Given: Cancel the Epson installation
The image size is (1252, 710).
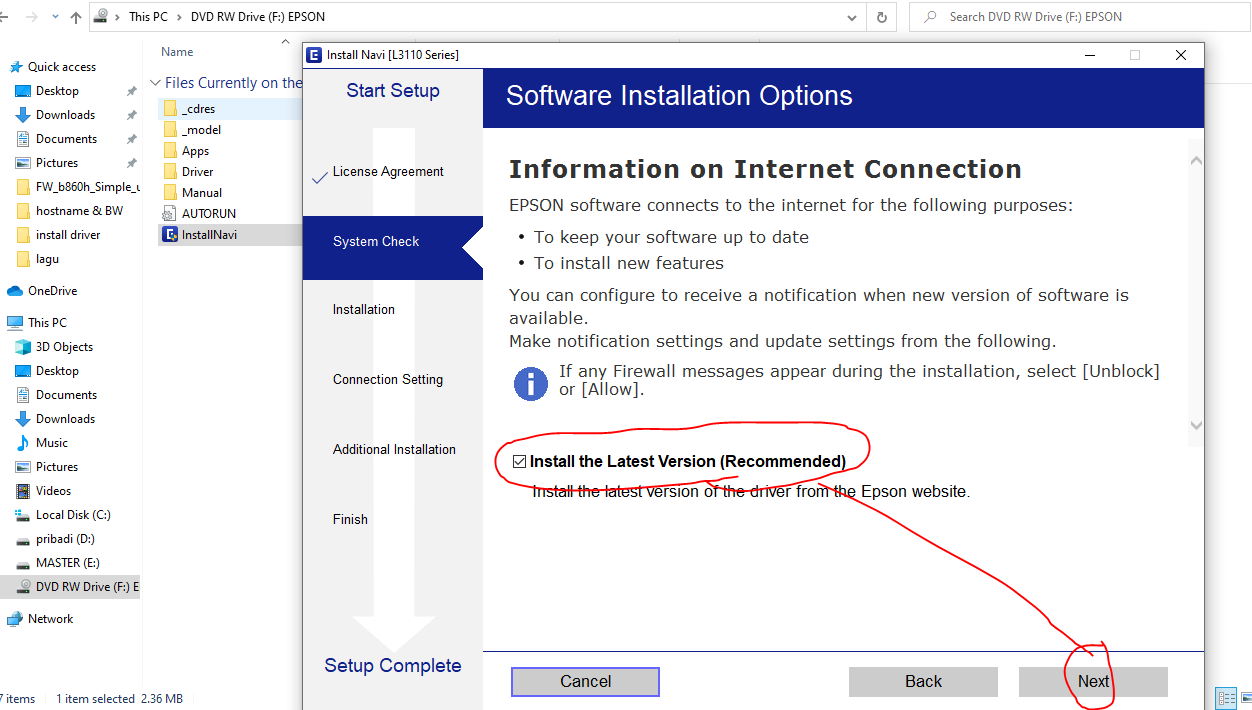Looking at the screenshot, I should (585, 681).
